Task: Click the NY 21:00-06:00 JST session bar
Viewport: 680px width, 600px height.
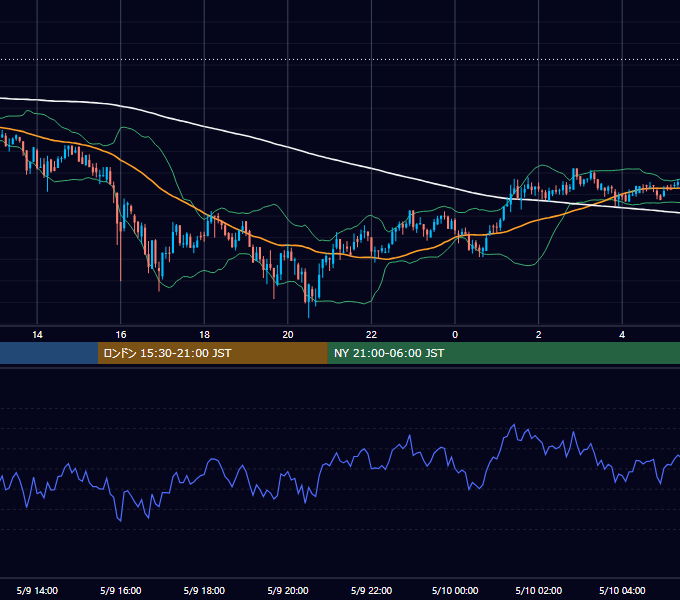Action: [503, 353]
